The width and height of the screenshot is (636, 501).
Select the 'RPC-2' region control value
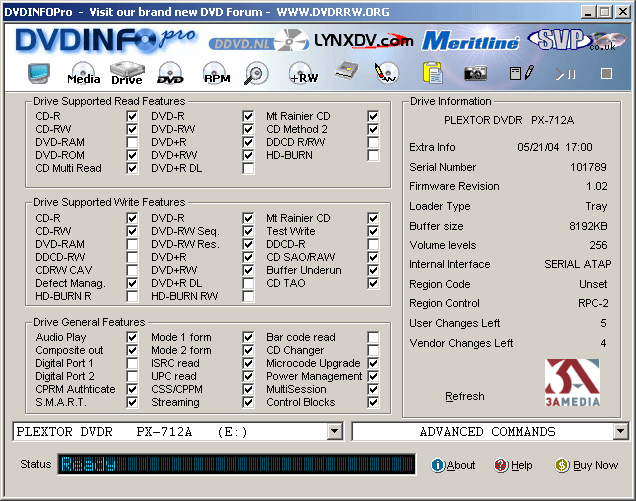pos(593,303)
